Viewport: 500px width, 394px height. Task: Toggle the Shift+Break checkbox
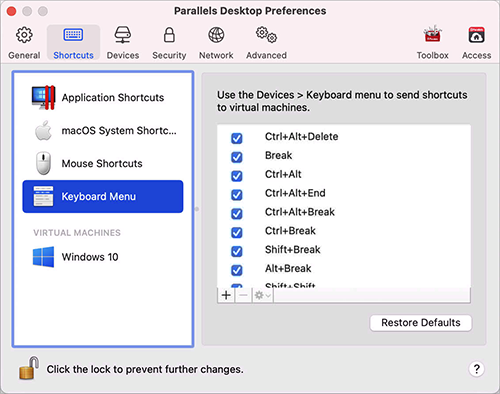237,251
